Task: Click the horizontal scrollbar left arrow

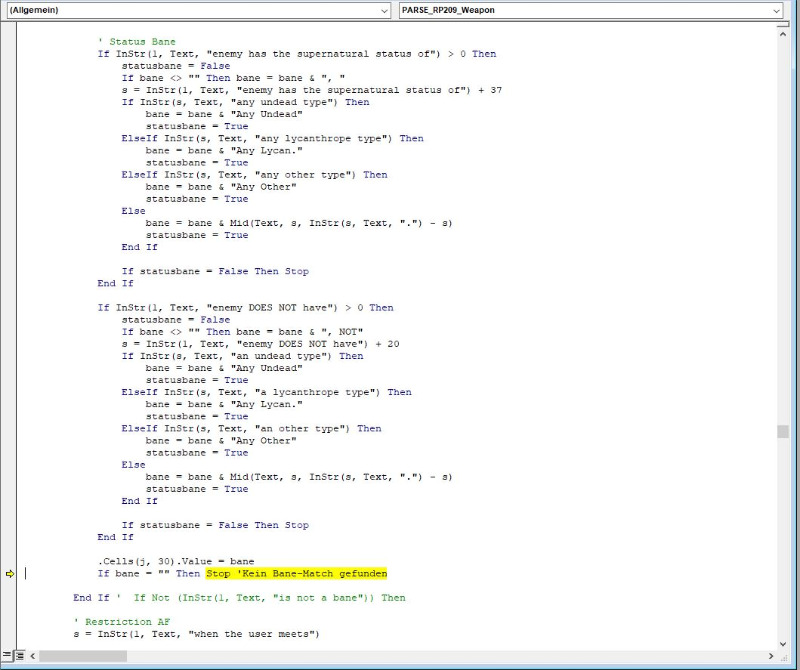Action: [x=33, y=656]
